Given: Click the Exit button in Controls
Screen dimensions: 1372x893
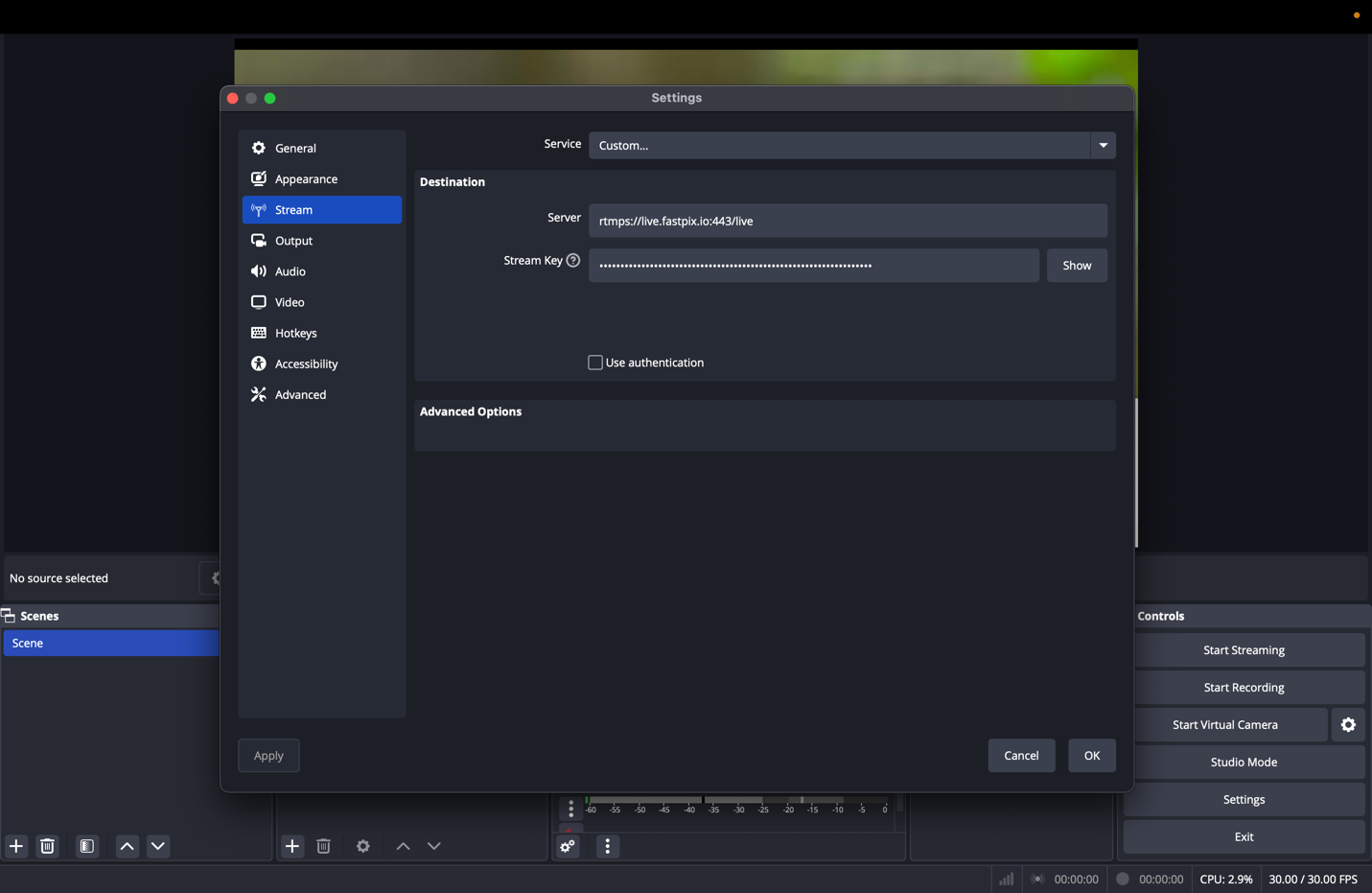Looking at the screenshot, I should click(1244, 836).
